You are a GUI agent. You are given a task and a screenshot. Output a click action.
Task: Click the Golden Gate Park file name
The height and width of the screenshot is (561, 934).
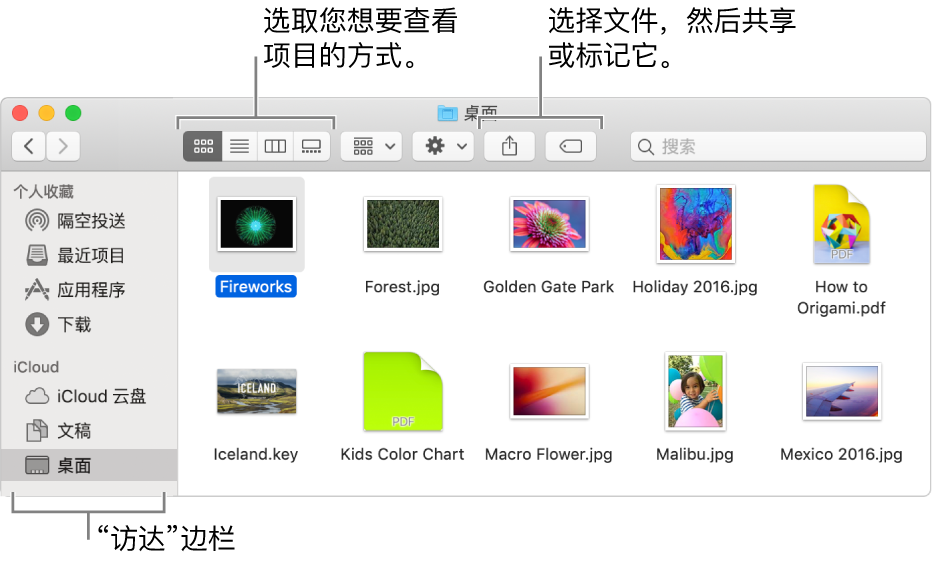pos(549,287)
